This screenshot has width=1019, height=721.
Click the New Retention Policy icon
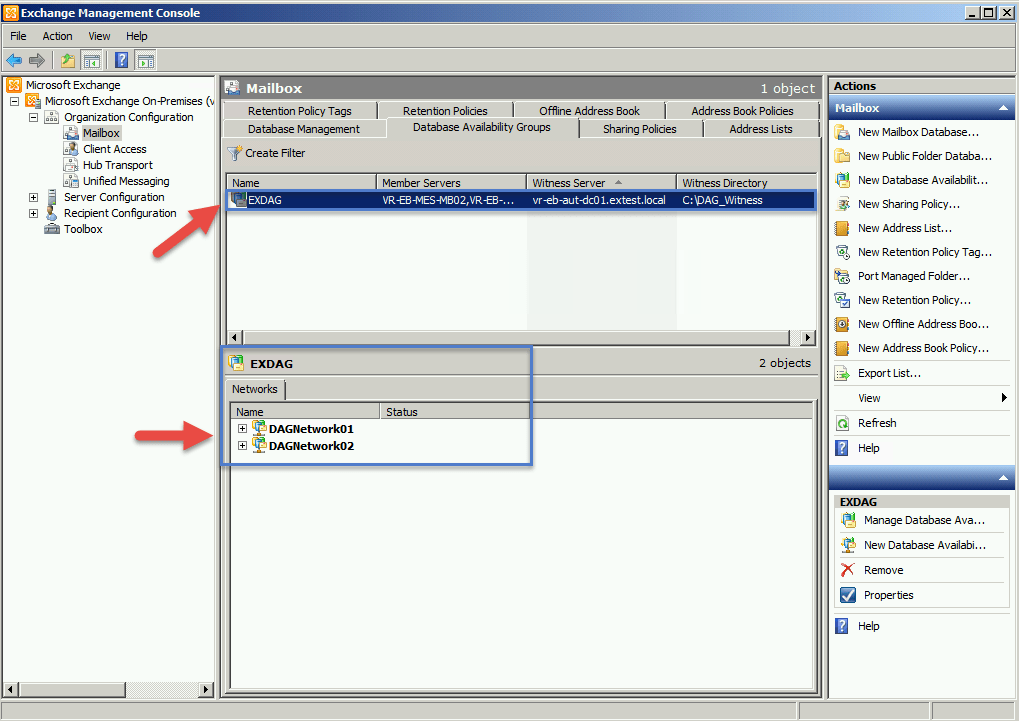point(842,300)
